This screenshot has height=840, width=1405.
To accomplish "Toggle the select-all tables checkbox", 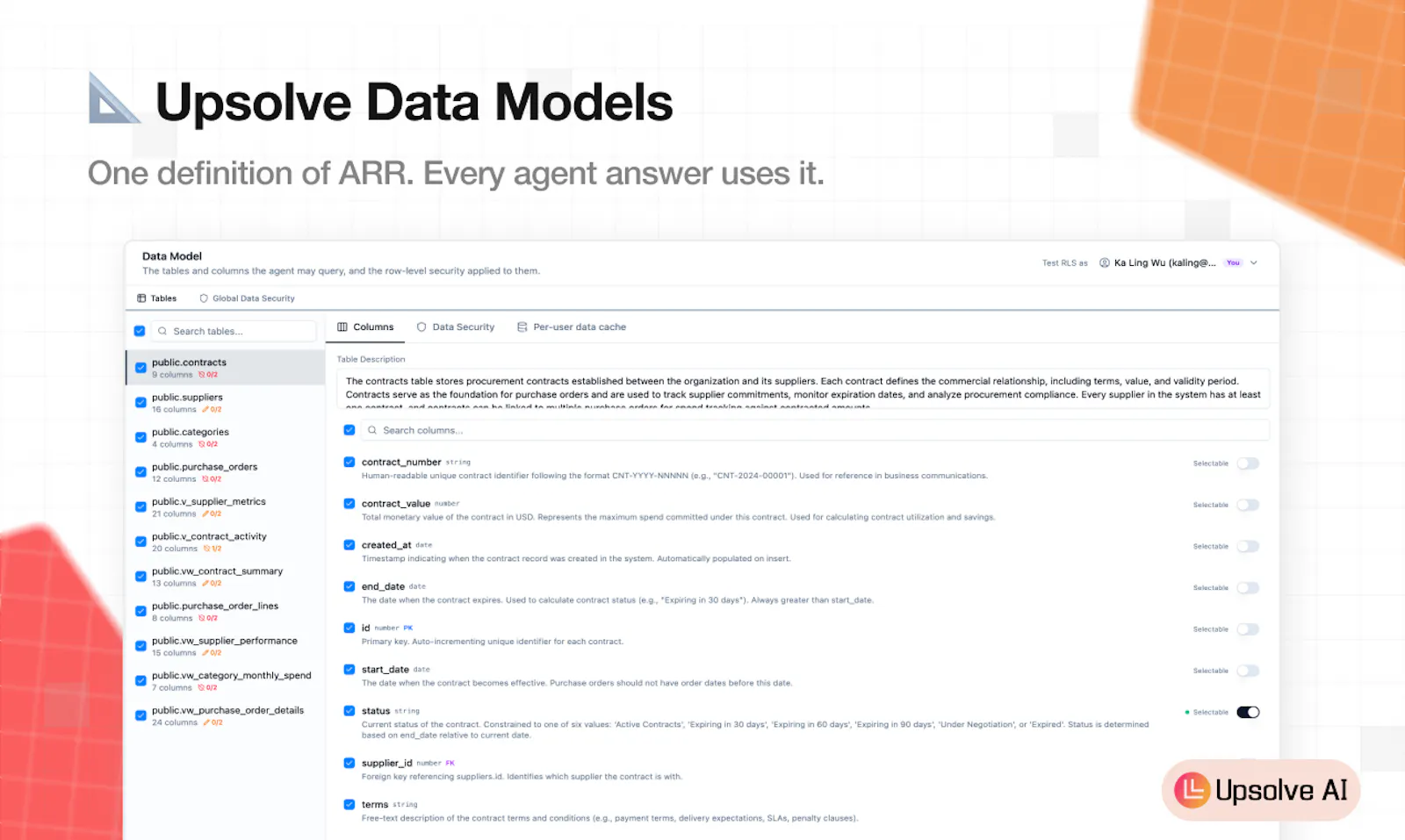I will (x=140, y=331).
